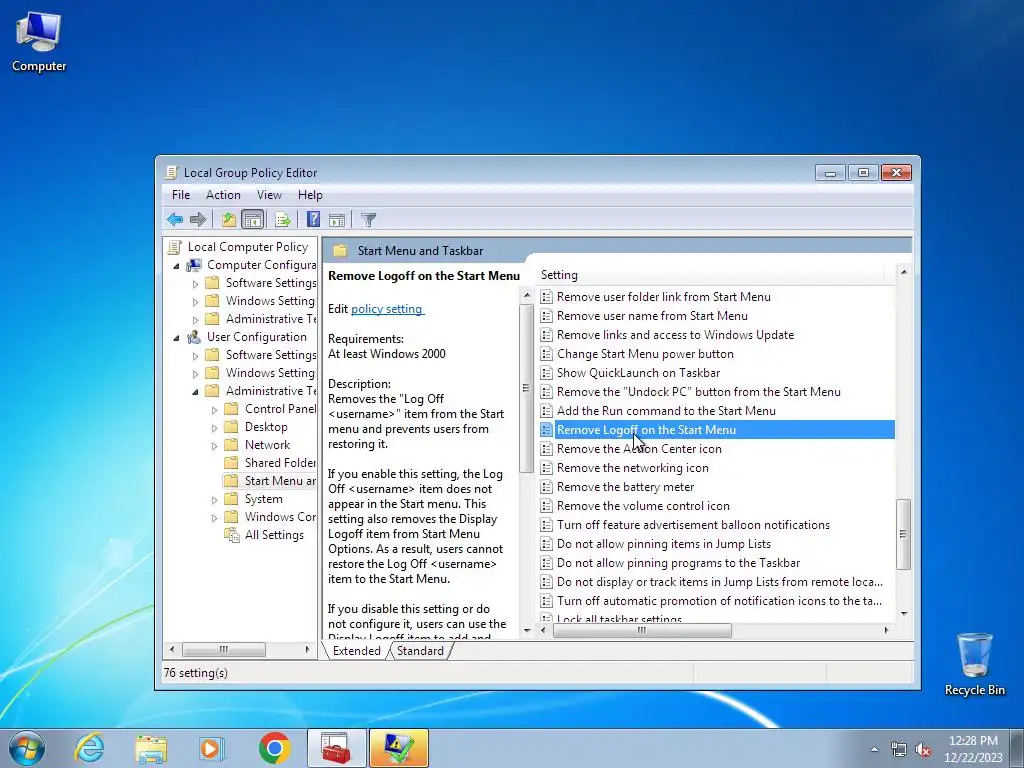Toggle the Show/Hide Action Pane icon
Screen dimensions: 1024x768
[x=337, y=219]
